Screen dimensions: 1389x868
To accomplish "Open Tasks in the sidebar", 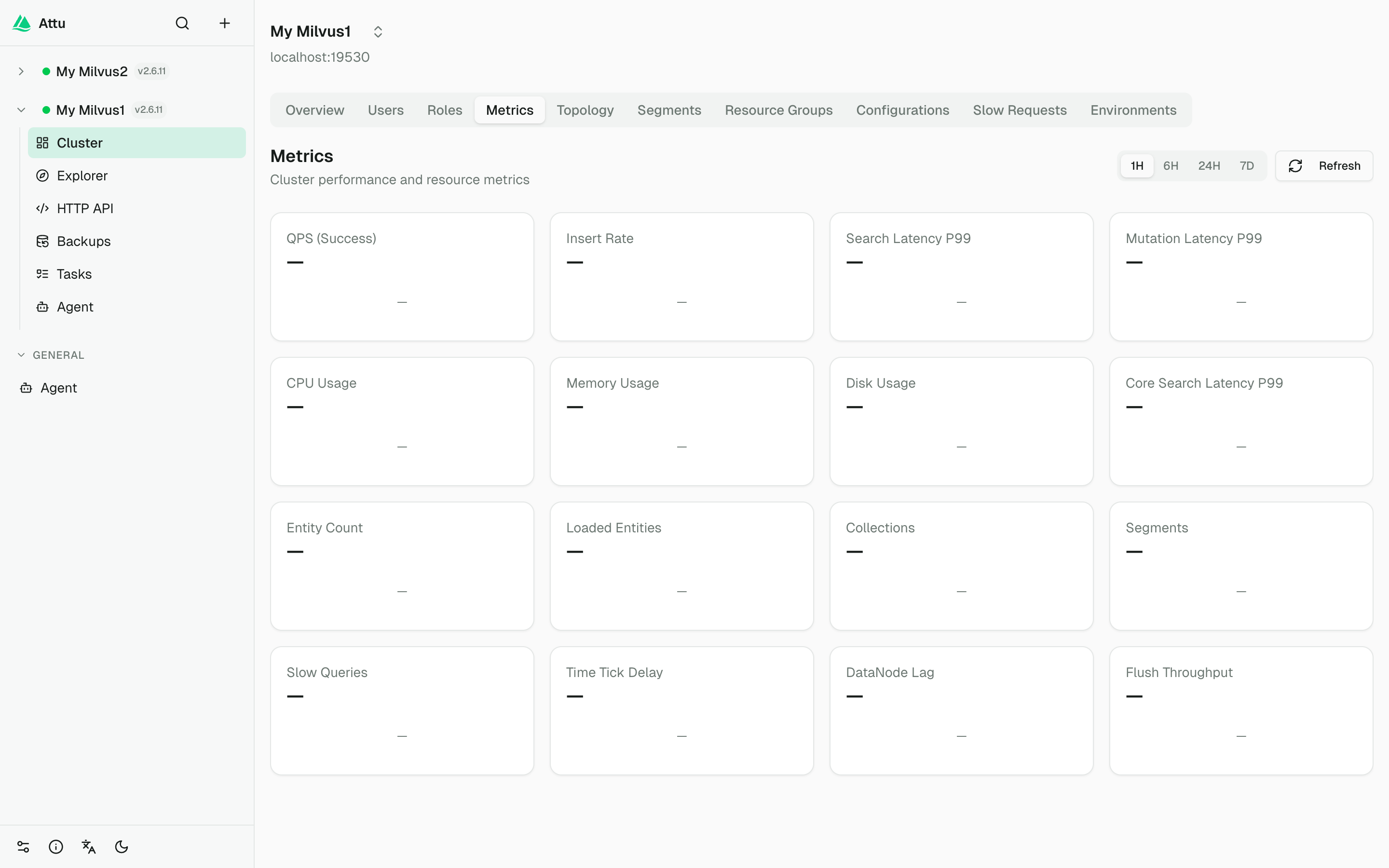I will click(136, 274).
